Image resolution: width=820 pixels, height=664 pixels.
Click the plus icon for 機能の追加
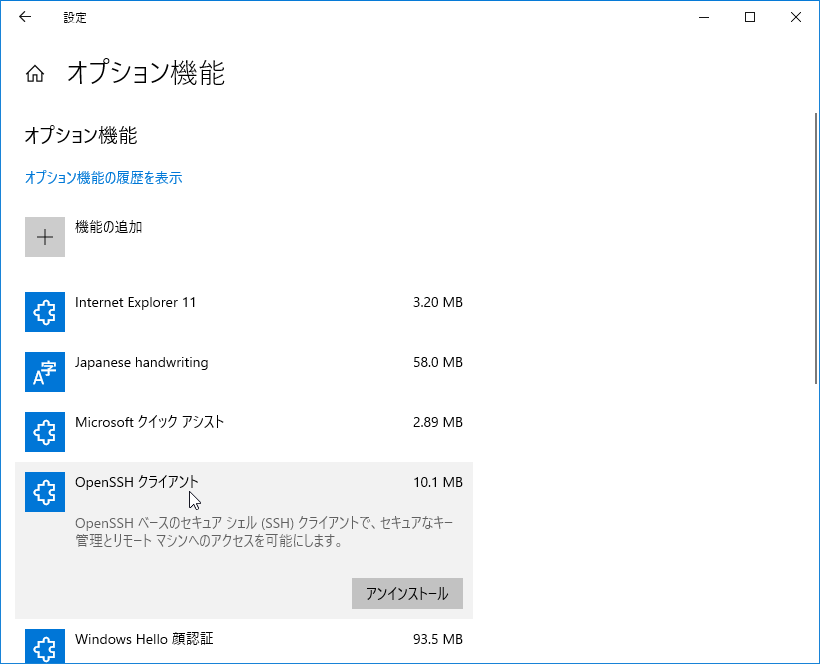45,237
